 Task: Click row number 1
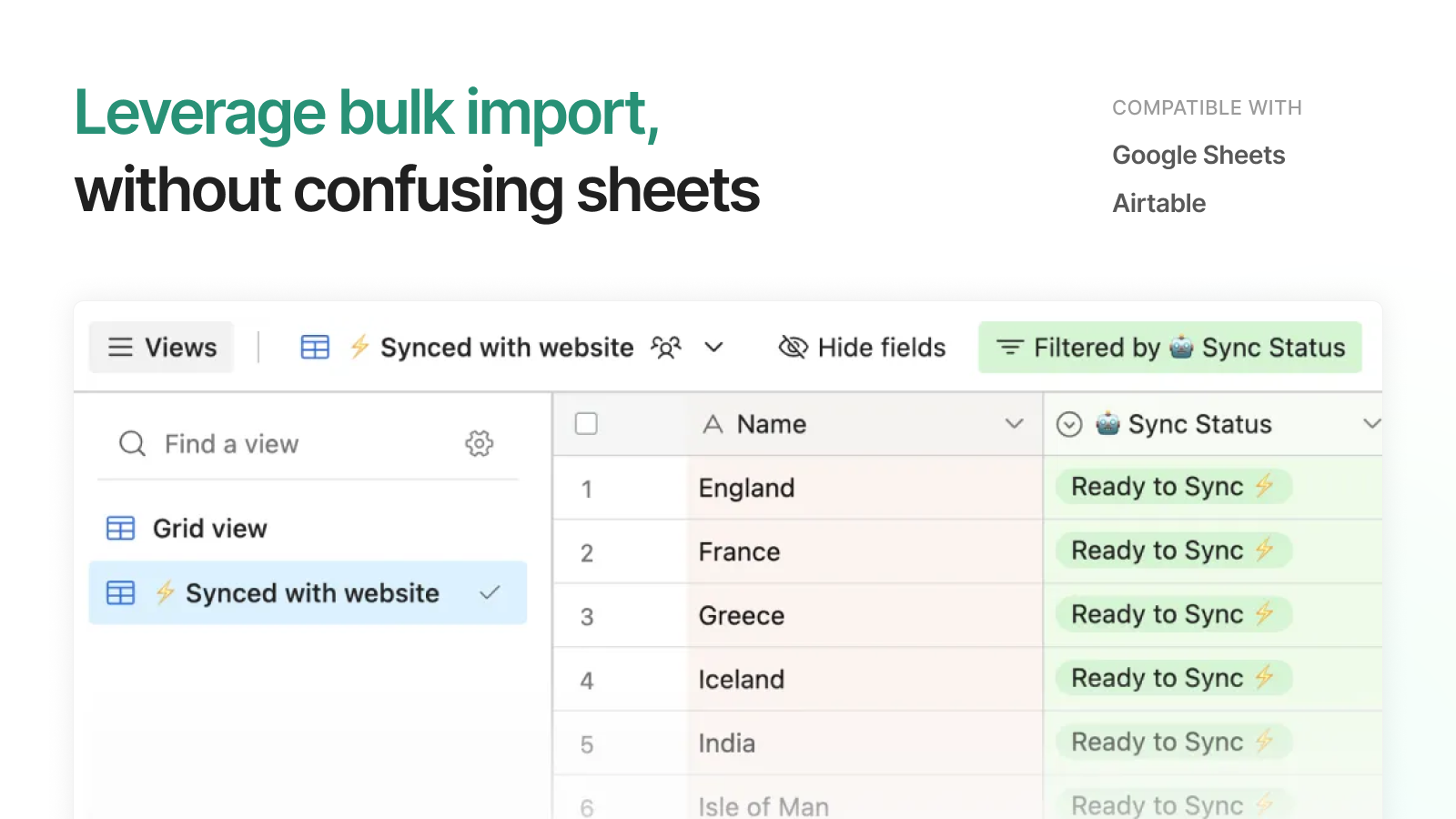coord(587,490)
